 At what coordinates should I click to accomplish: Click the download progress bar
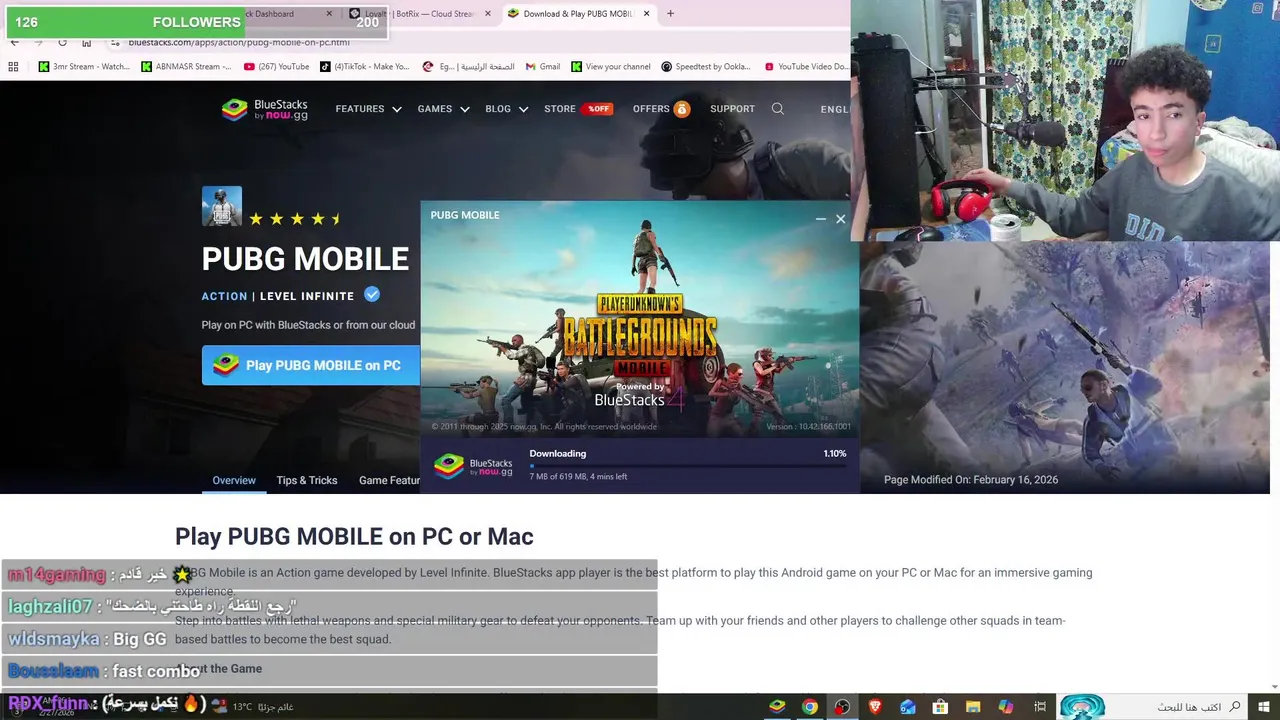click(688, 466)
